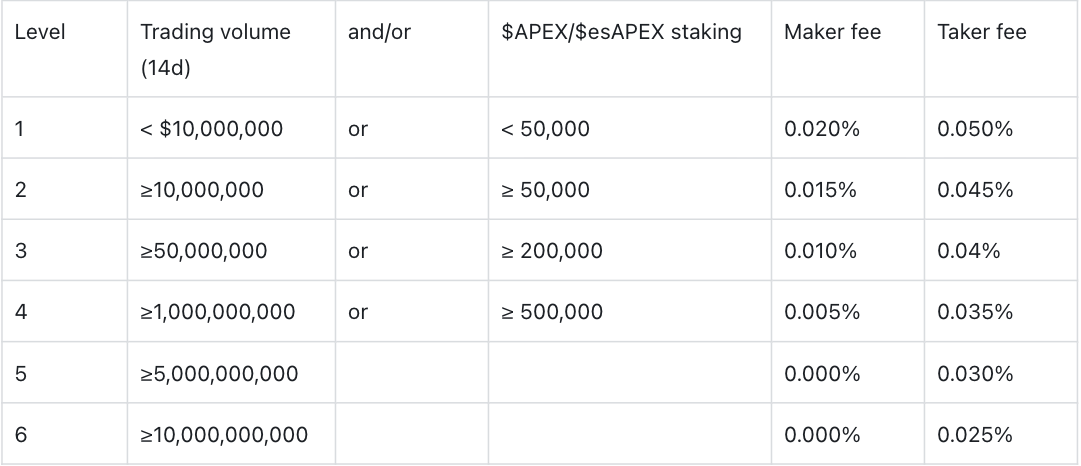1081x466 pixels.
Task: Click the "≥ 200,000" staking cell
Action: click(552, 251)
